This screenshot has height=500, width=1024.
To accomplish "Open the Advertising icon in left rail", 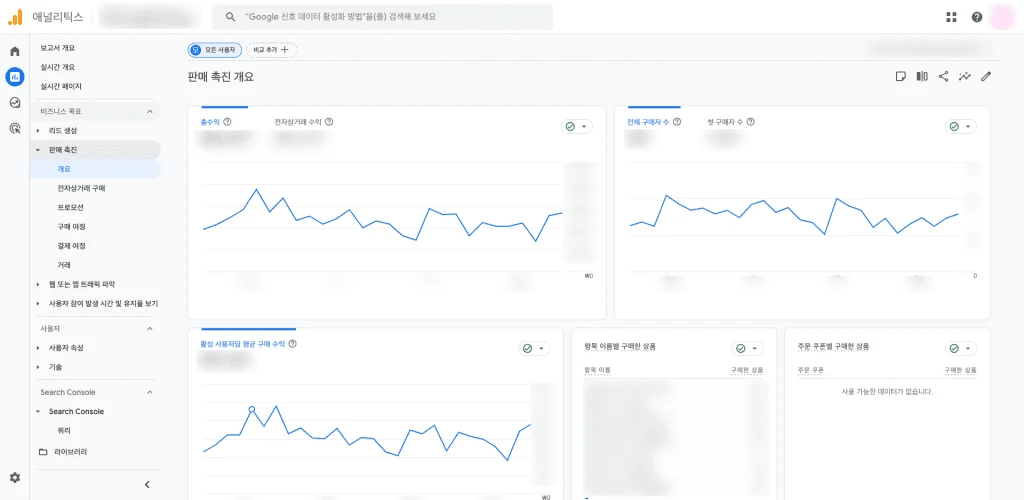I will point(15,128).
